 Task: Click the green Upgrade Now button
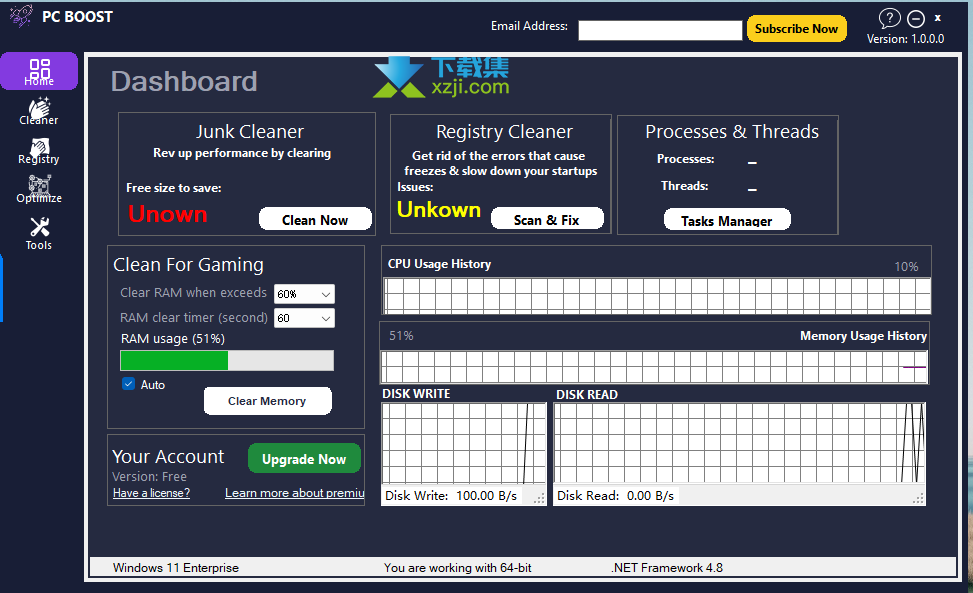coord(304,459)
